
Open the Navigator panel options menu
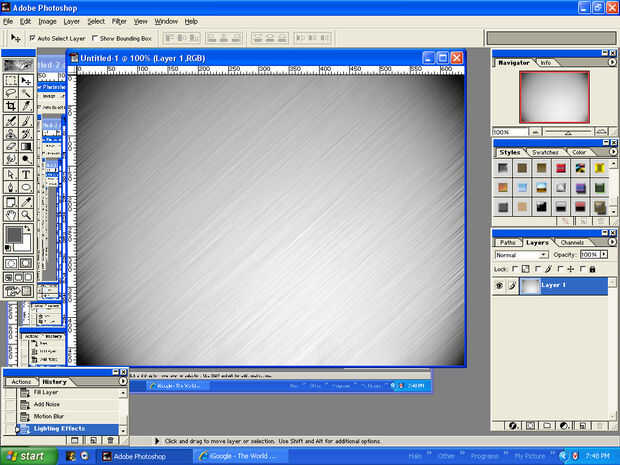612,62
